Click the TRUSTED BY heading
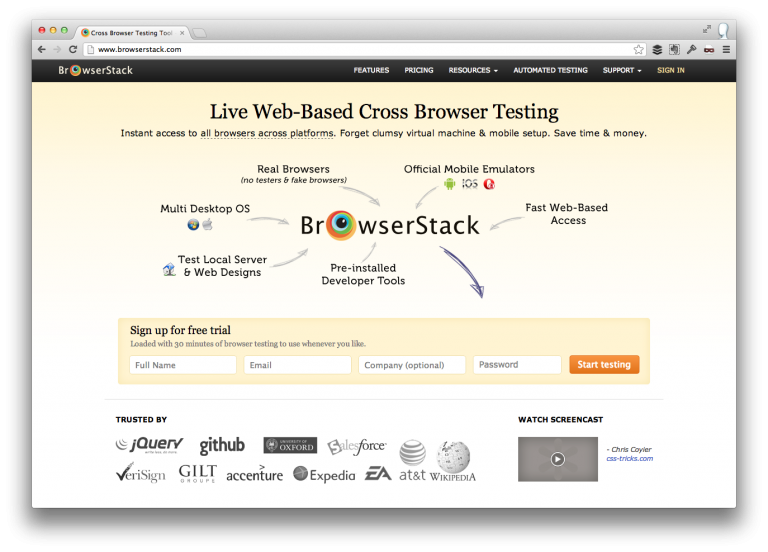Viewport: 768px width, 552px height. (x=141, y=420)
